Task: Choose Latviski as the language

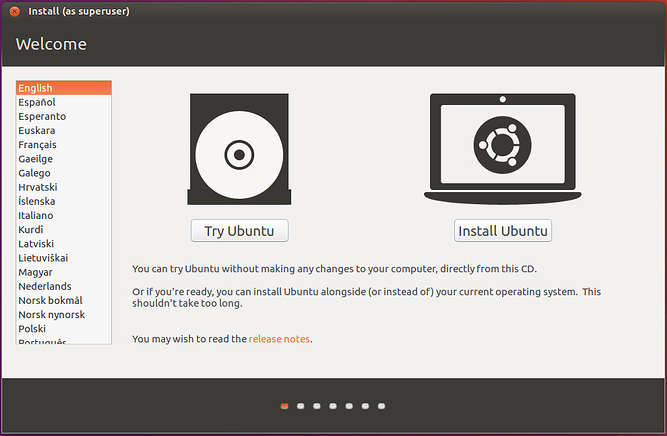Action: (64, 244)
